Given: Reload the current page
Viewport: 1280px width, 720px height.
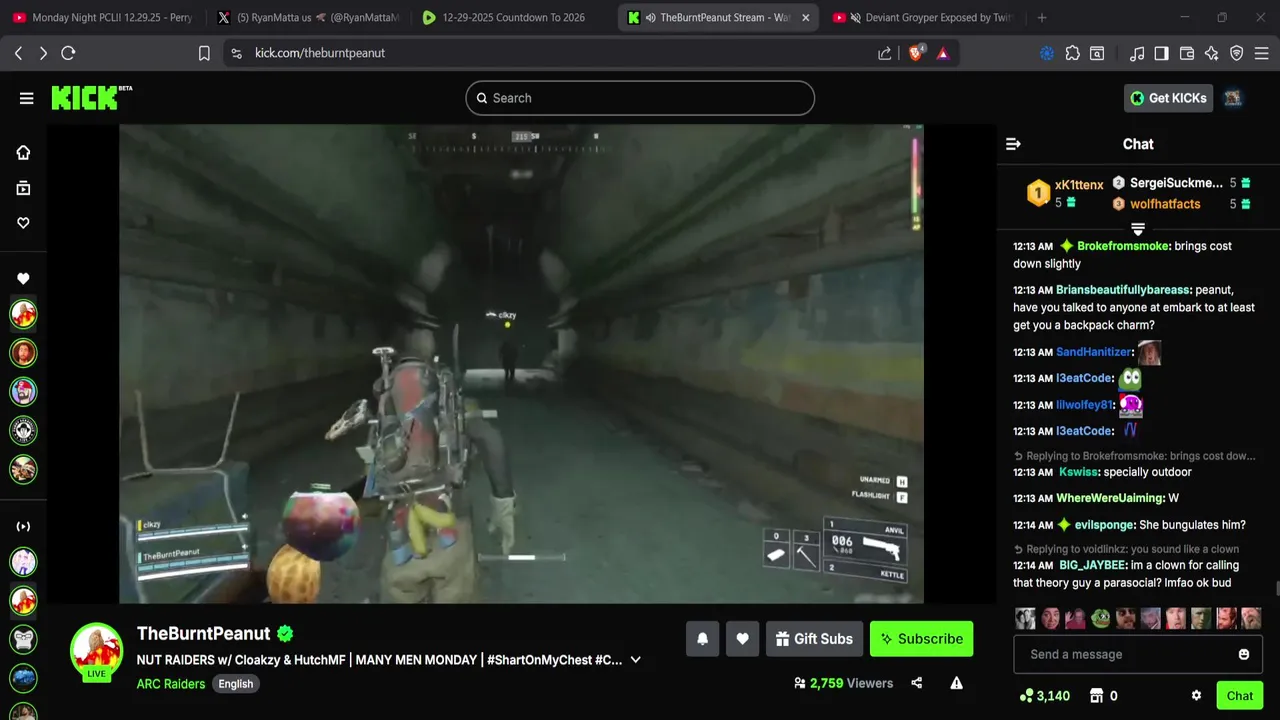Looking at the screenshot, I should (x=68, y=53).
